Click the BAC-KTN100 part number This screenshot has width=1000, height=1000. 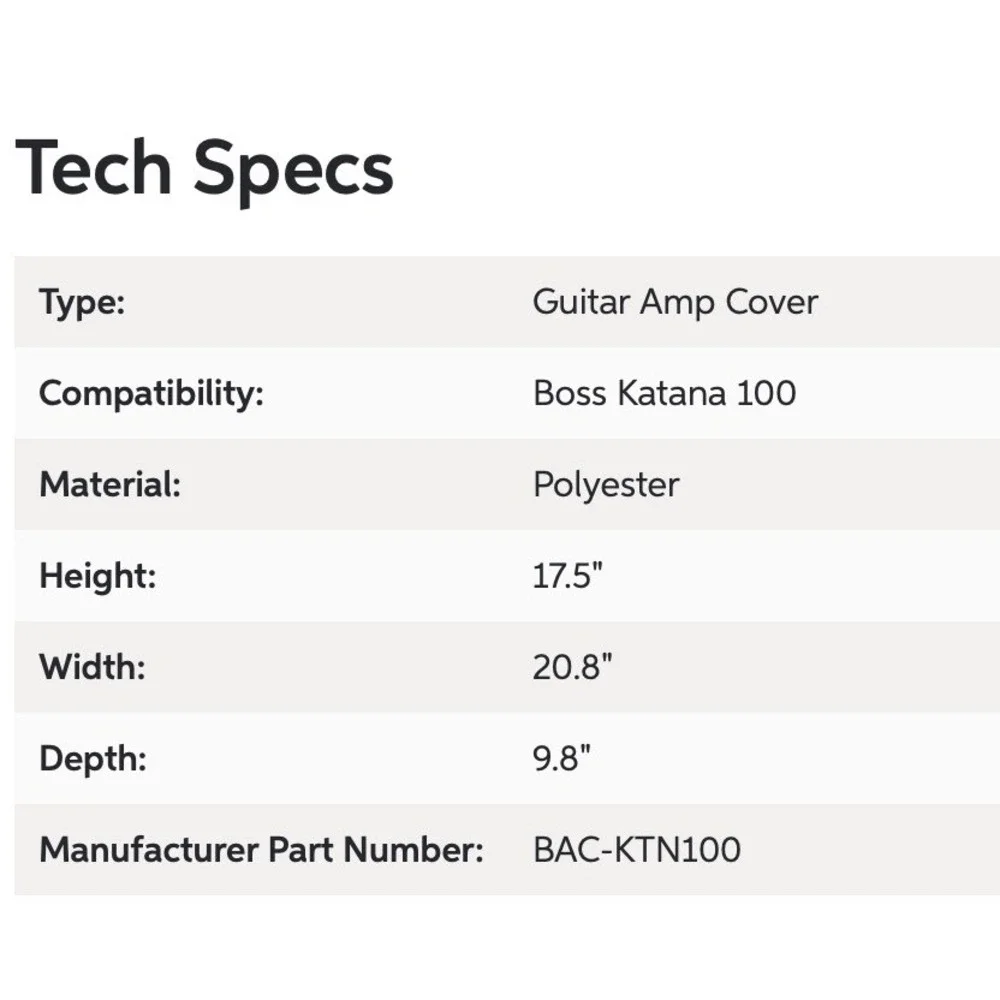pos(636,850)
